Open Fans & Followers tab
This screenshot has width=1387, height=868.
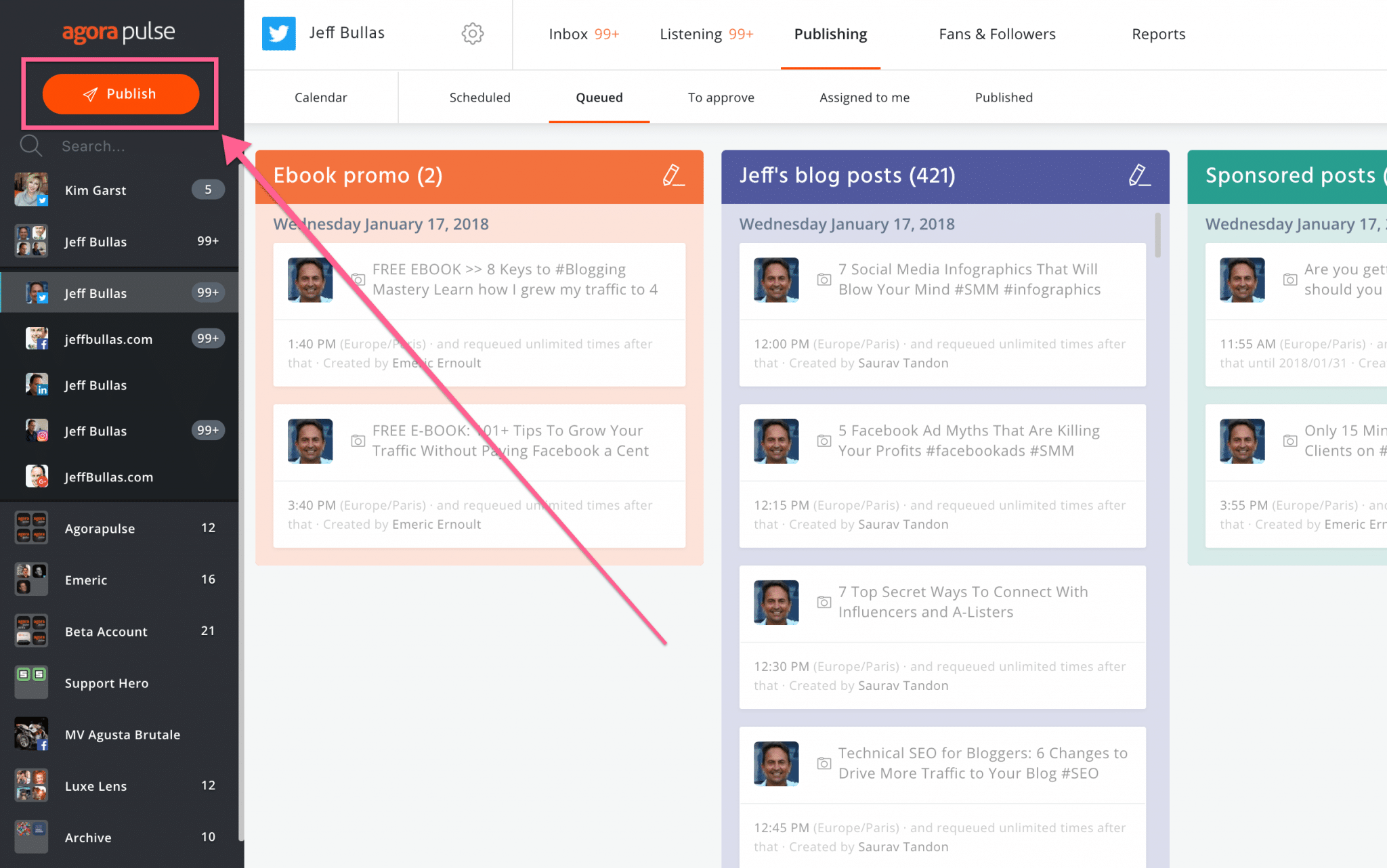point(997,34)
